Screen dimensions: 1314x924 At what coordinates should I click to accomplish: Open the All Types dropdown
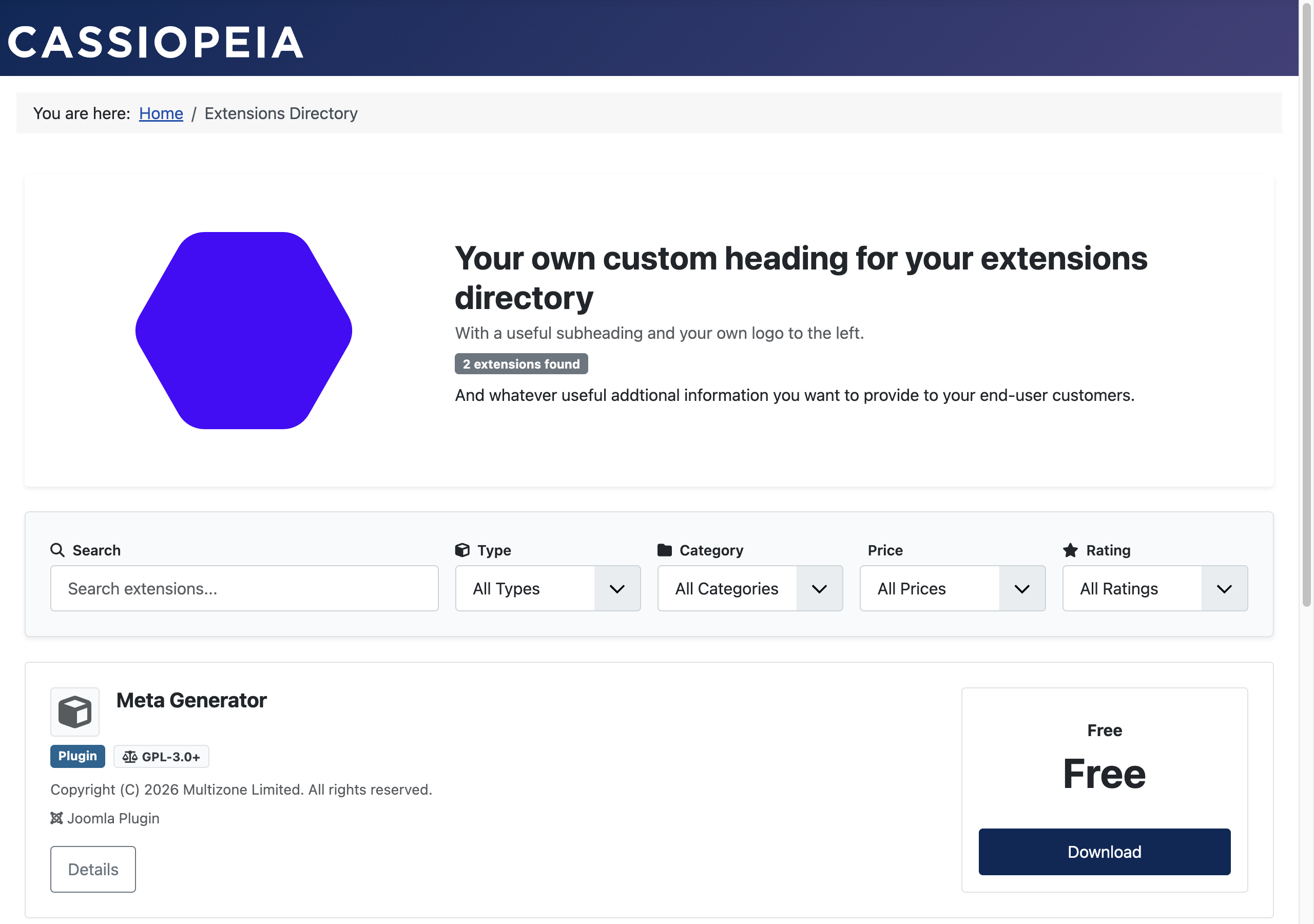pos(547,588)
